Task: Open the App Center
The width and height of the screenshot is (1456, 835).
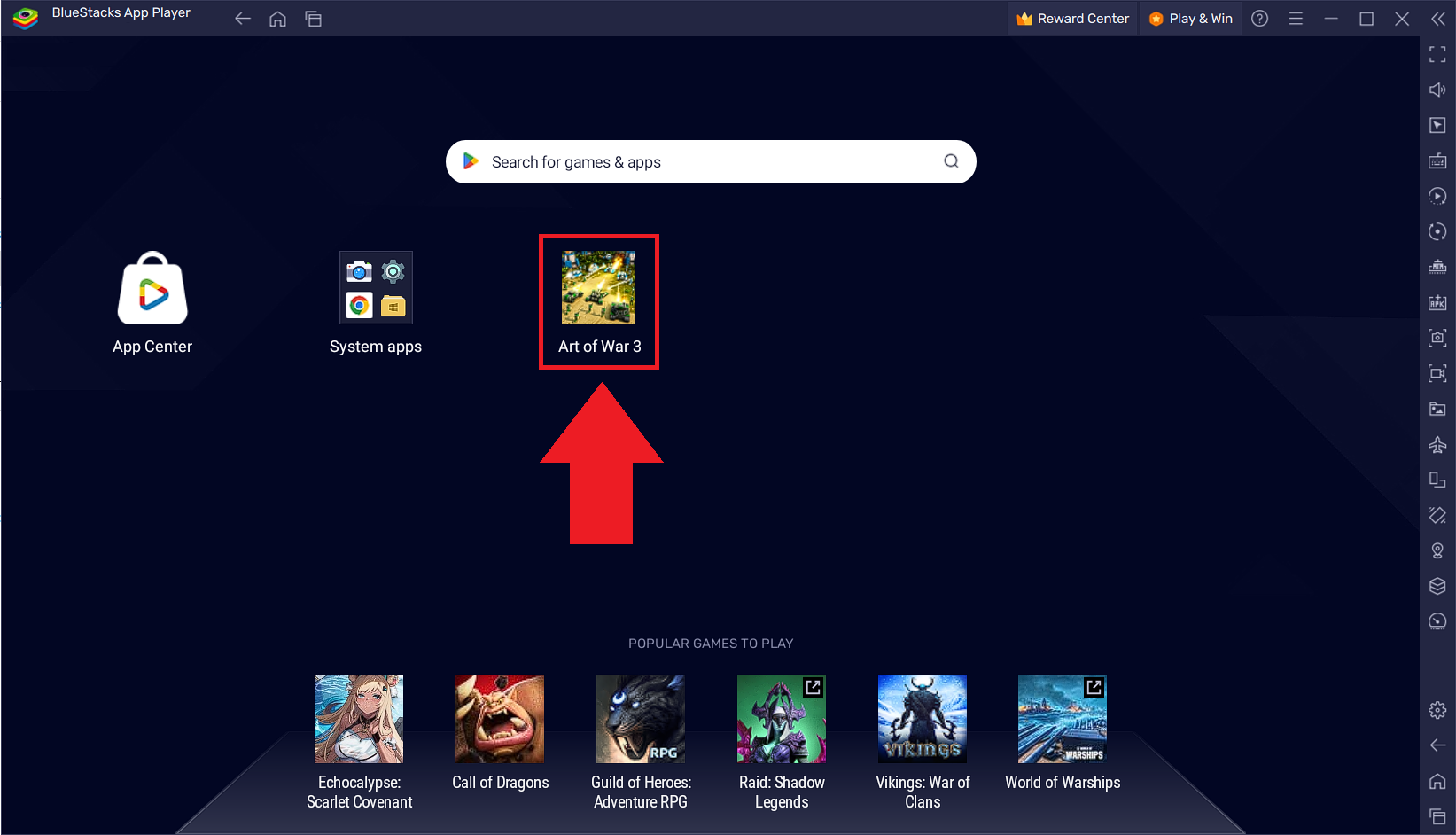Action: [x=152, y=288]
